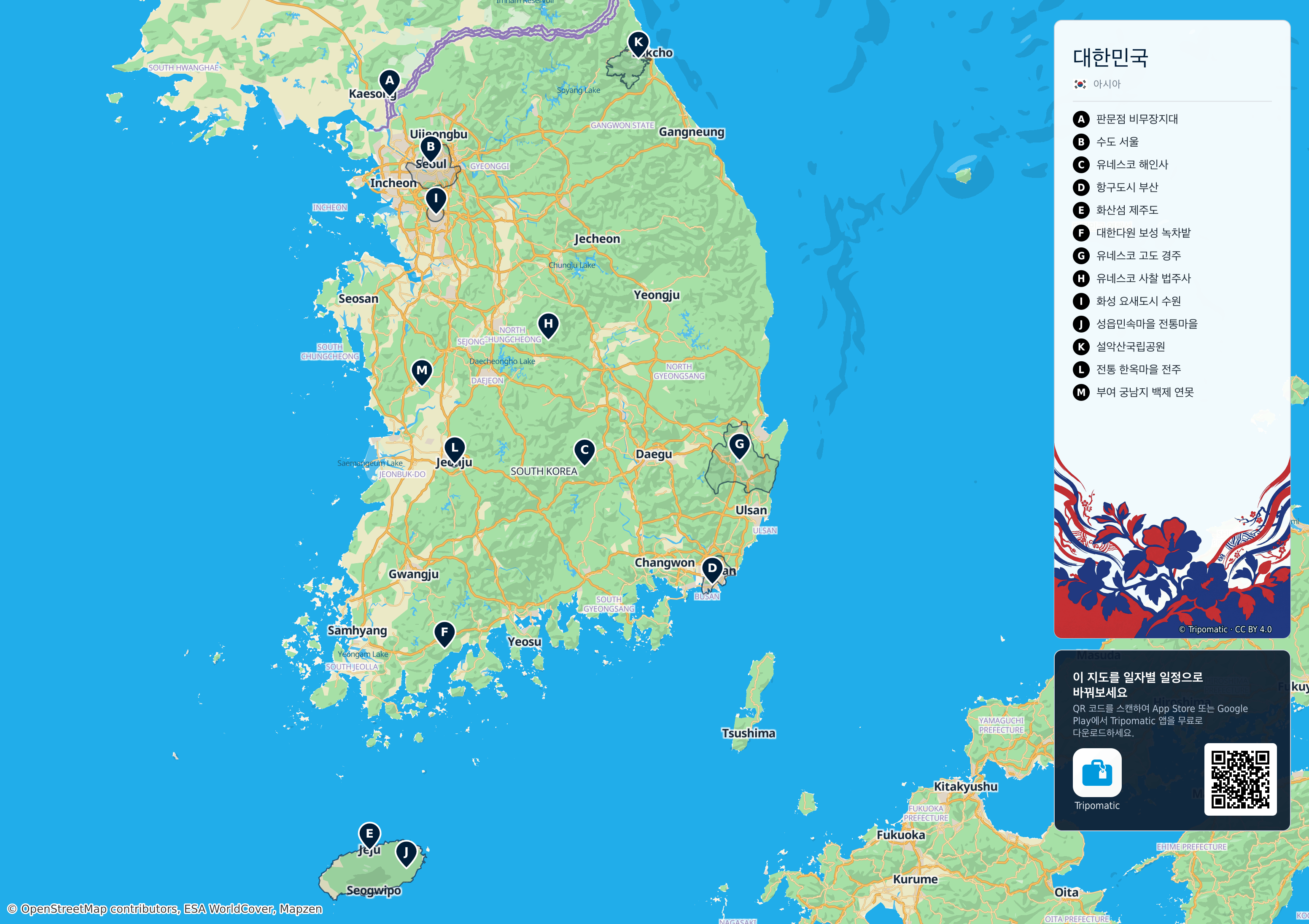Click map pin L at Jeonju
The image size is (1309, 924).
(454, 450)
